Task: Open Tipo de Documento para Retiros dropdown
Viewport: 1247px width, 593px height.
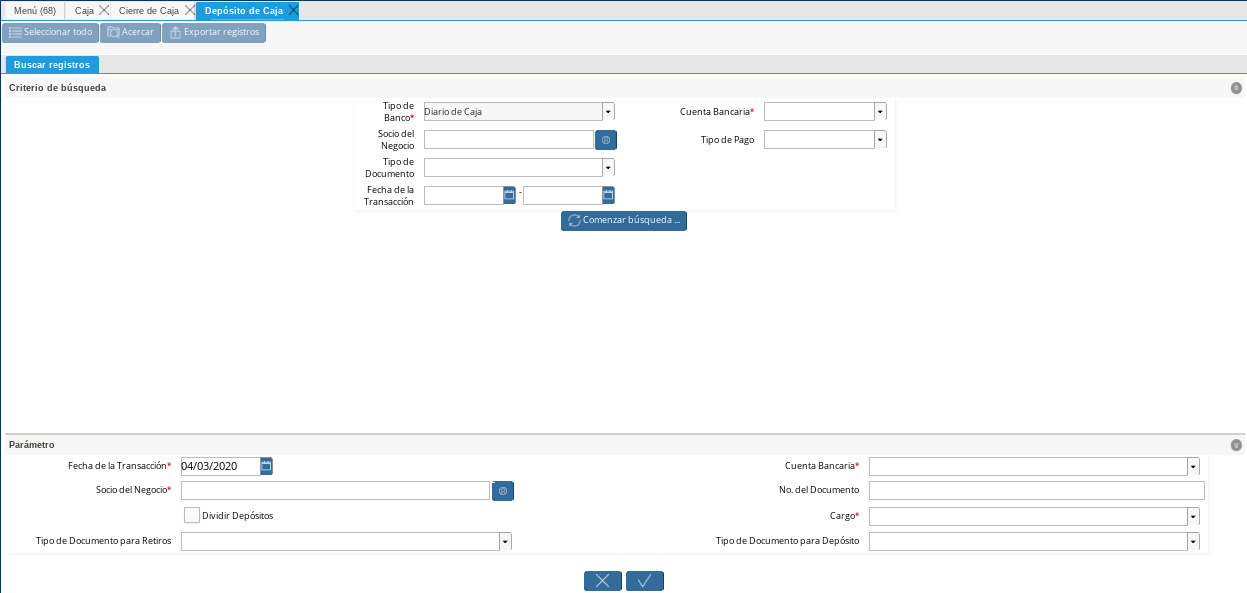Action: [505, 541]
